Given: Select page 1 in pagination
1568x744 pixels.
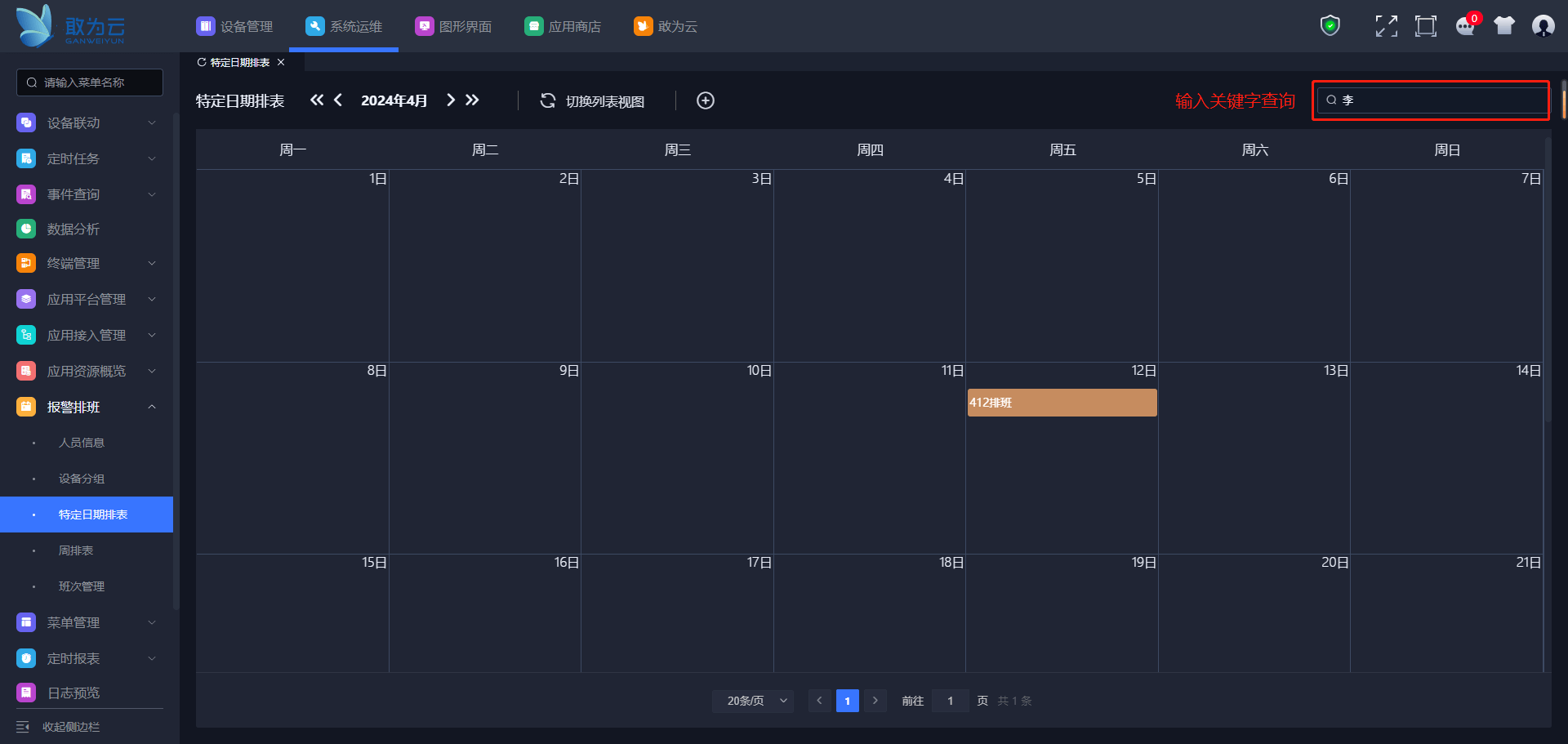Looking at the screenshot, I should point(847,701).
